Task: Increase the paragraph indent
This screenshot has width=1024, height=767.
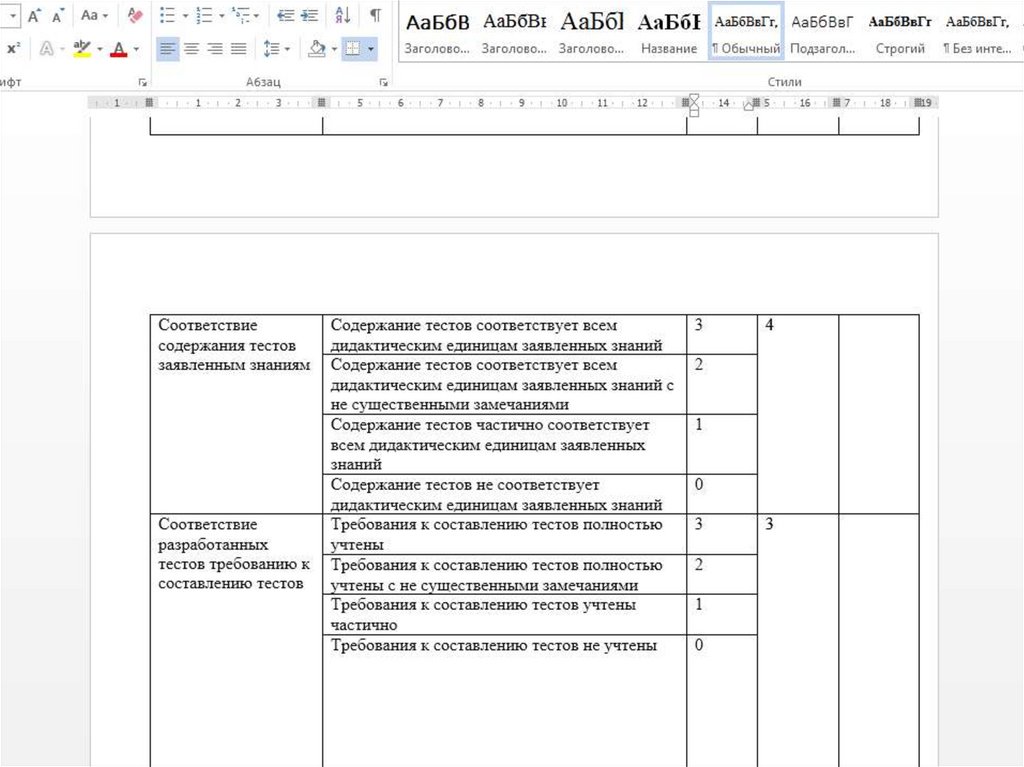Action: click(309, 15)
